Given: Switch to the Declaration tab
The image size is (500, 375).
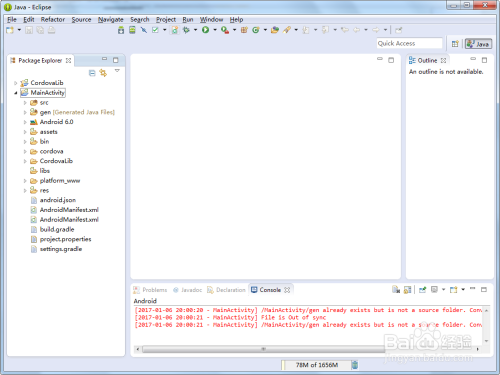Looking at the screenshot, I should [x=226, y=290].
